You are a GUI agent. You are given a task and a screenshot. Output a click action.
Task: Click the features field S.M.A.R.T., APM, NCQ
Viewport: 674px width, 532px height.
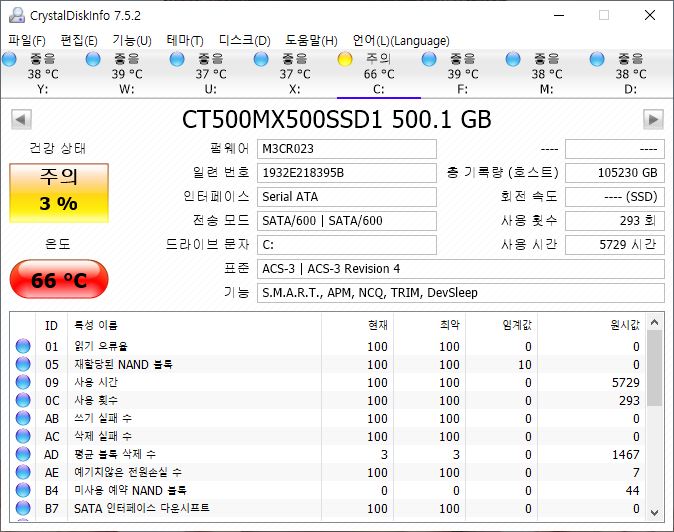point(461,293)
